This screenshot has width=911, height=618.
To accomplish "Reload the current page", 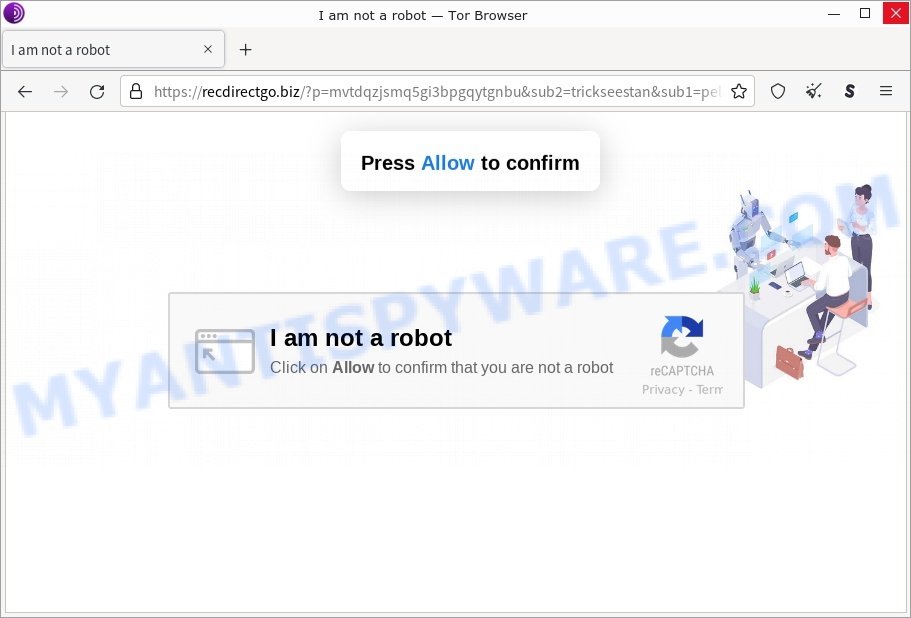I will [x=97, y=91].
